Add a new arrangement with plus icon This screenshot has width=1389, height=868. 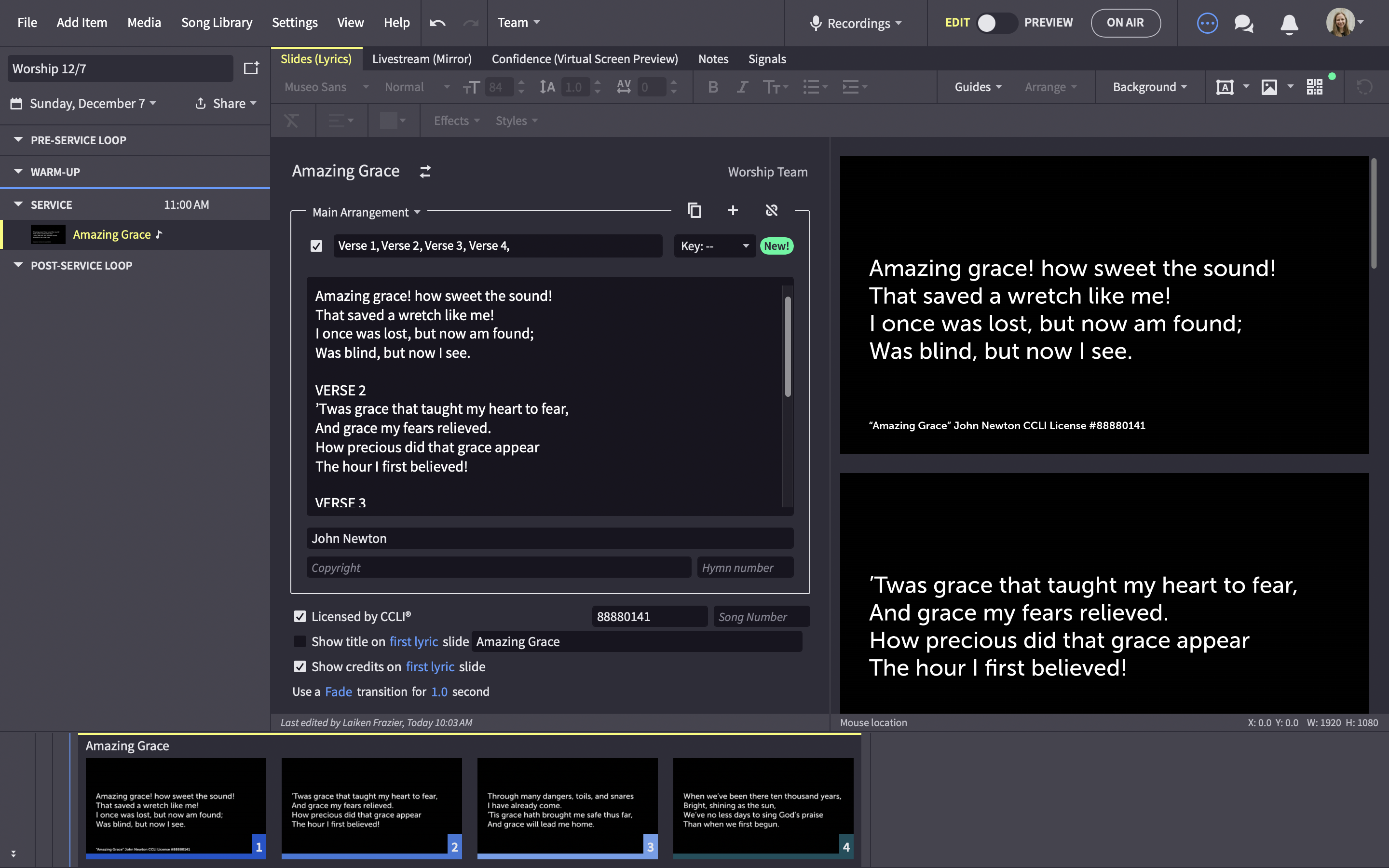[x=733, y=210]
